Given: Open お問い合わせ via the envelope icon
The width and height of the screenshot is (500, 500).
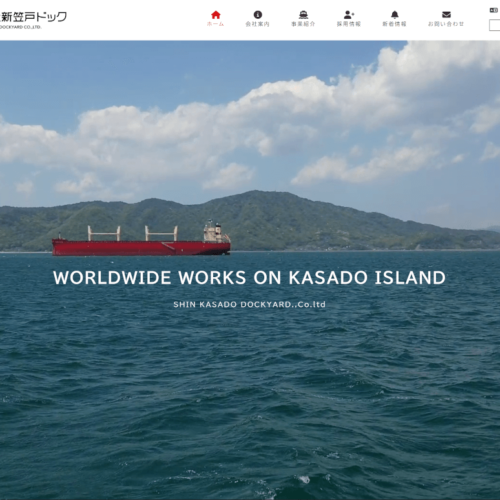Looking at the screenshot, I should 446,15.
